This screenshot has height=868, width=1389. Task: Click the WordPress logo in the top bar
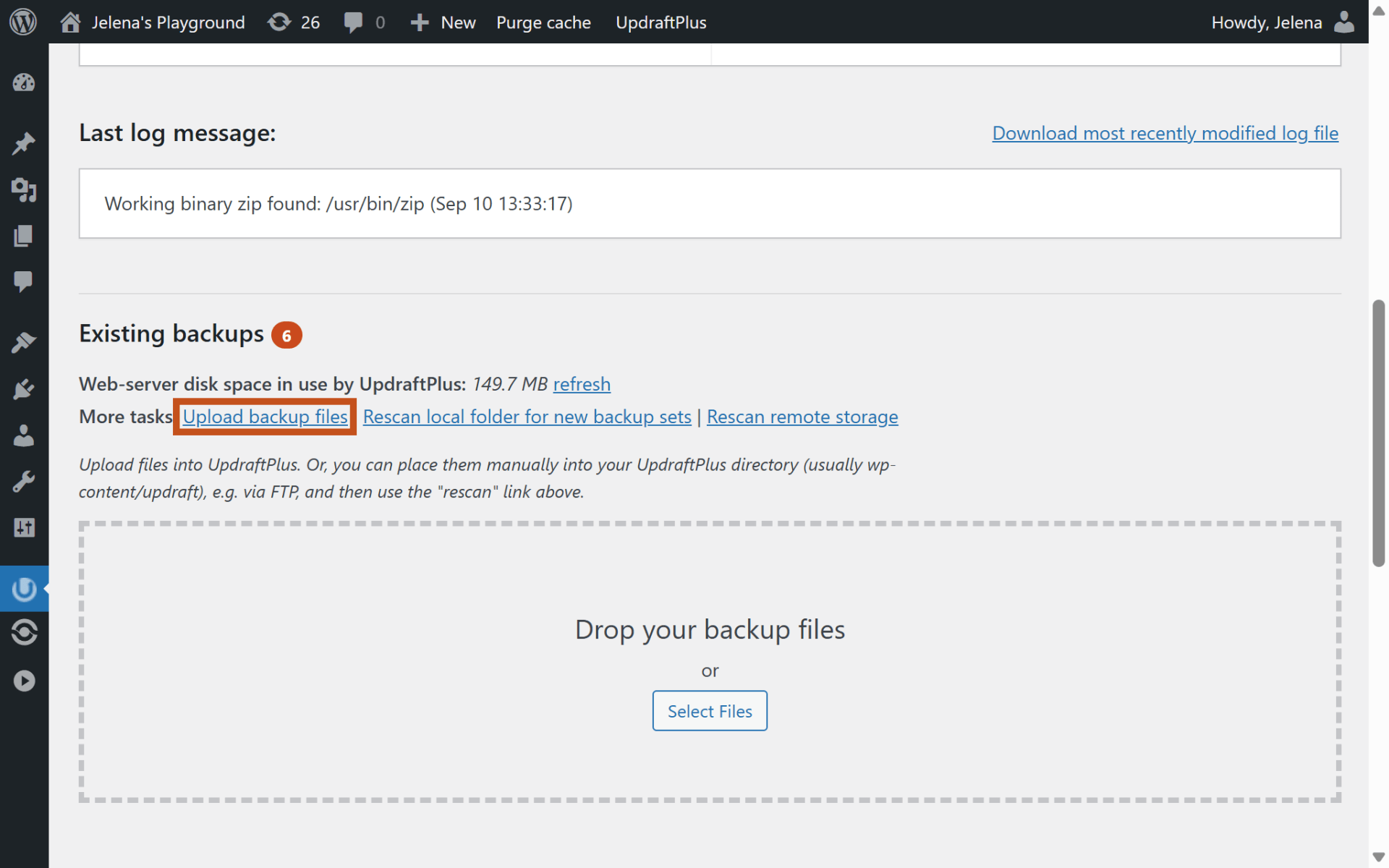(x=22, y=22)
